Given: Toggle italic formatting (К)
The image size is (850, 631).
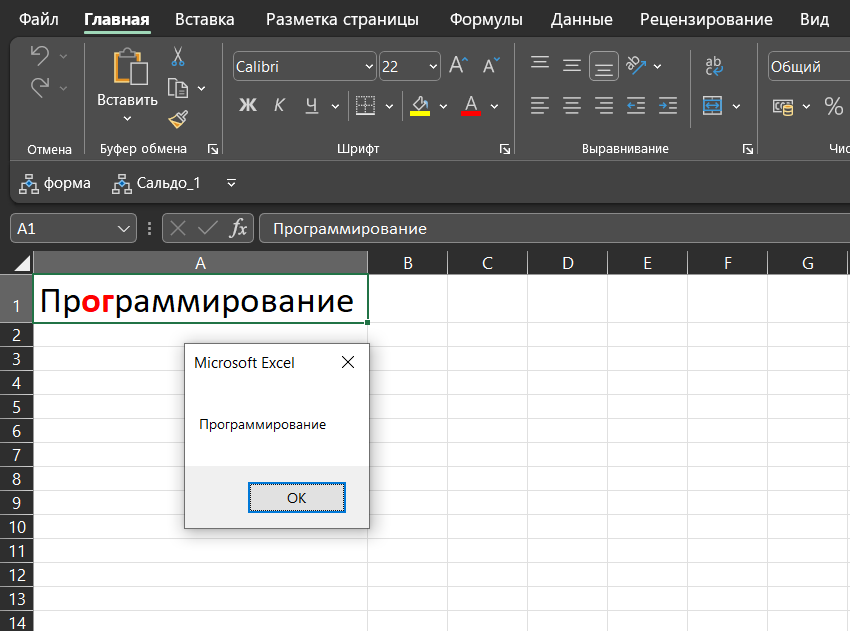Looking at the screenshot, I should click(x=279, y=105).
